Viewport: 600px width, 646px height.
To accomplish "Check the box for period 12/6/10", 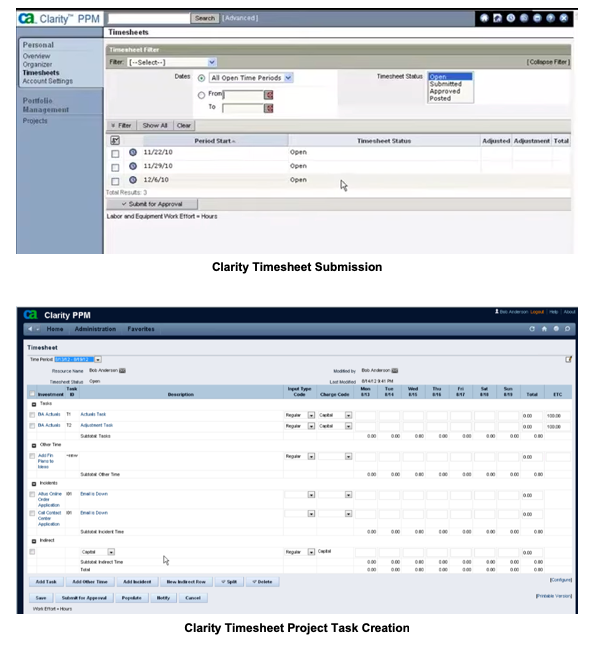I will (x=115, y=181).
